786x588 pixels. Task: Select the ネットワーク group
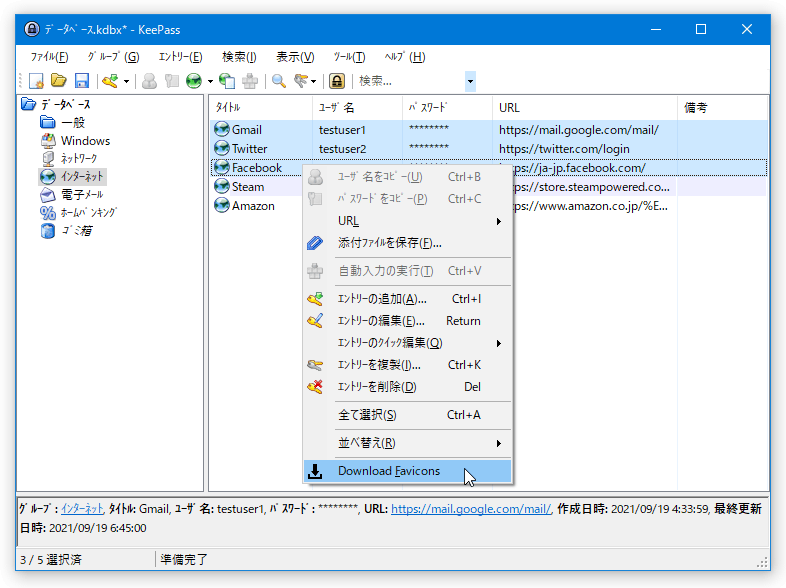coord(79,158)
